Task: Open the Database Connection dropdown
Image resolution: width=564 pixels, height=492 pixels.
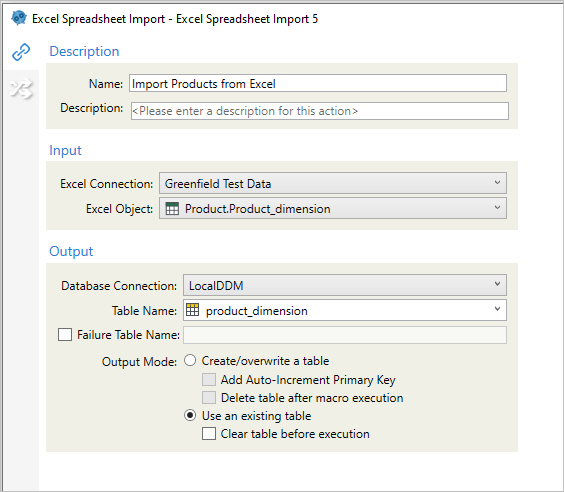Action: (345, 285)
